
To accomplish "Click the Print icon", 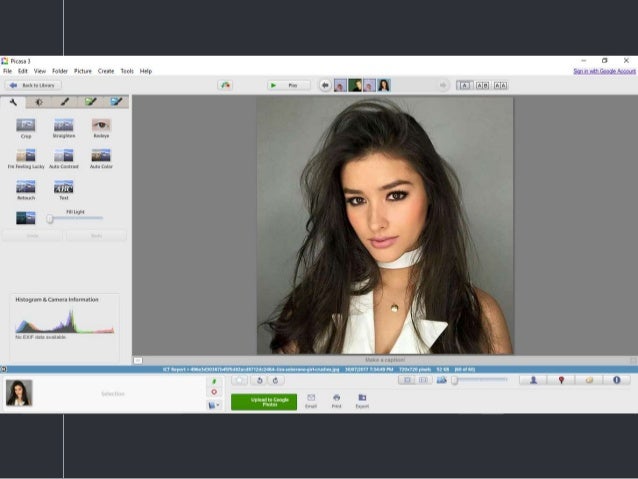I will (336, 400).
